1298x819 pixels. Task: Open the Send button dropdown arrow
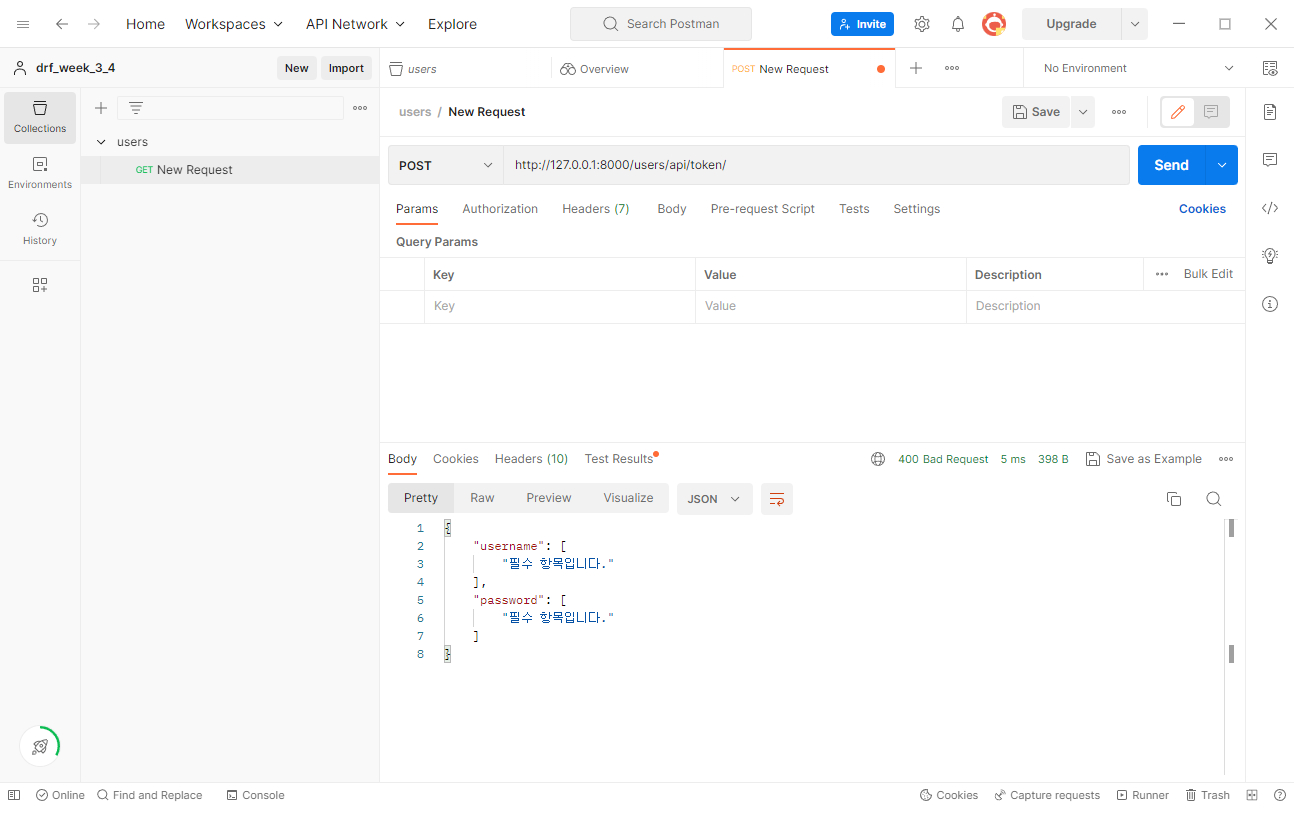[x=1221, y=165]
